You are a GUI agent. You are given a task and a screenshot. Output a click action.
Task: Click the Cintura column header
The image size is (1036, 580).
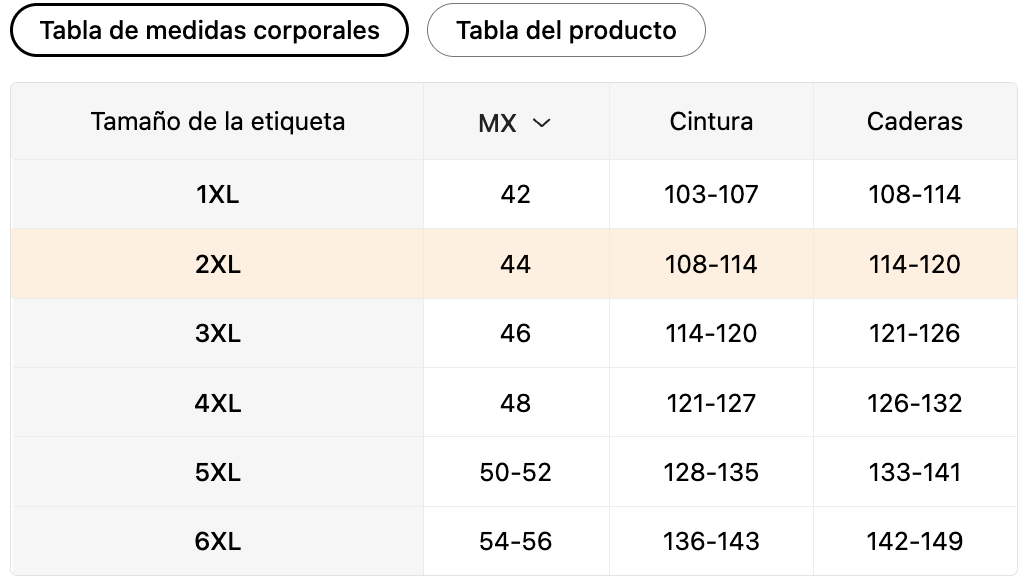pos(711,122)
